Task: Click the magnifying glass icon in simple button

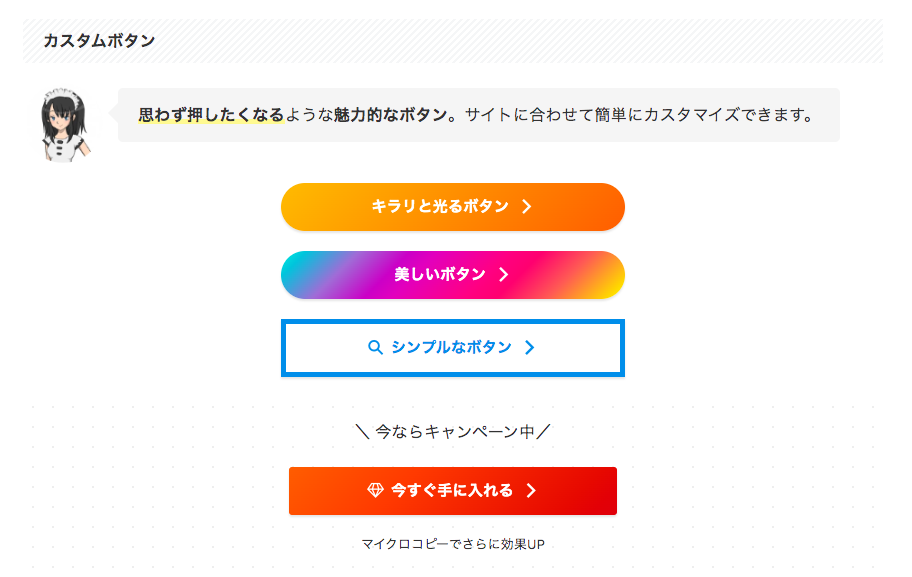Action: pos(375,348)
